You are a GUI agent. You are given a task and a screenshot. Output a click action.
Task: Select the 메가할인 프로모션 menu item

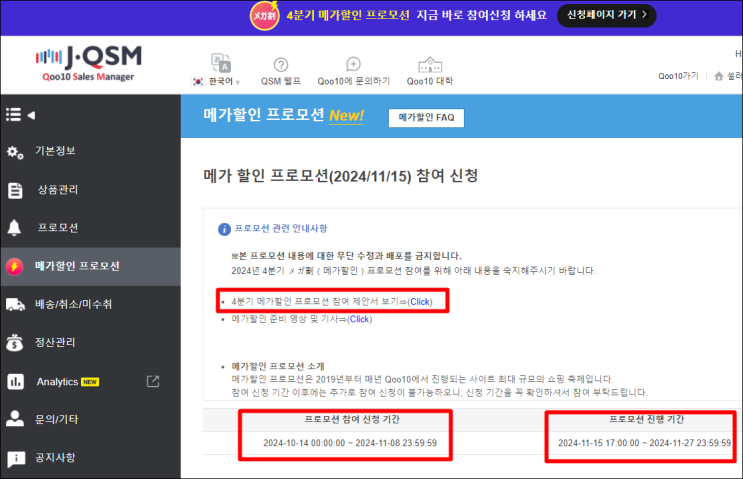(x=77, y=266)
